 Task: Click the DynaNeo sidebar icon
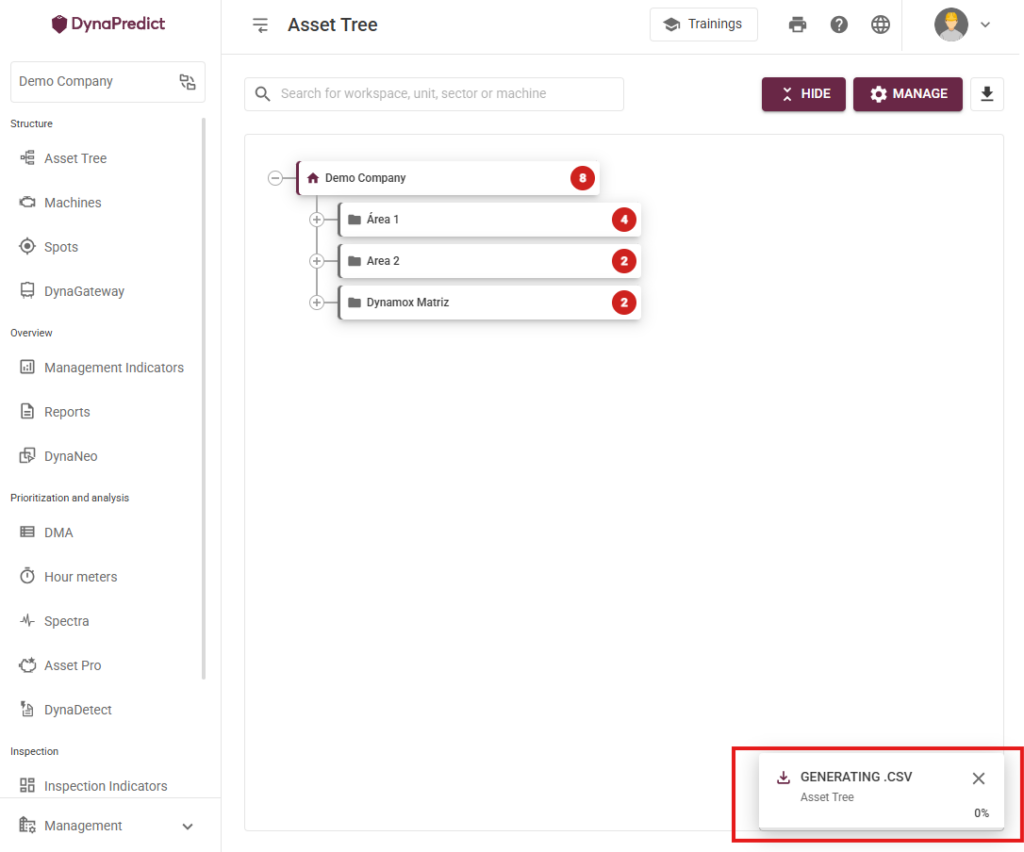[x=27, y=456]
